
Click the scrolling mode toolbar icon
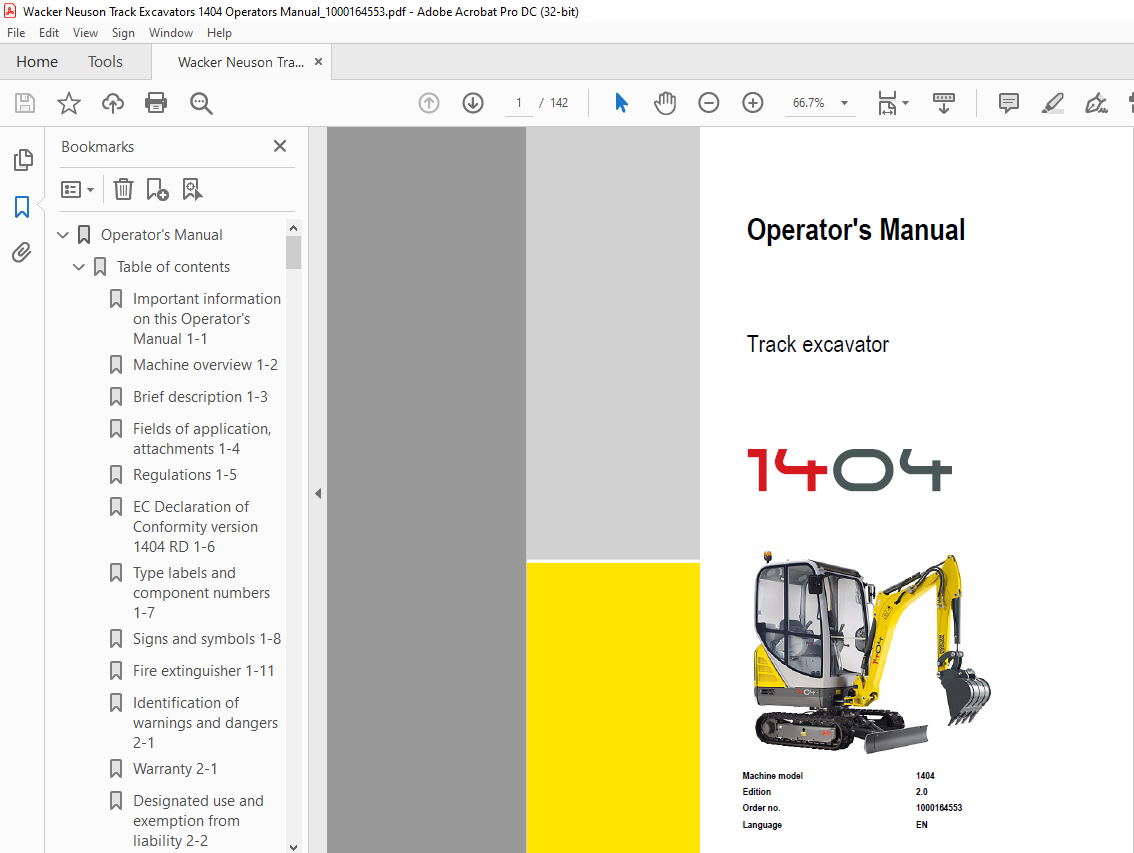pyautogui.click(x=944, y=103)
